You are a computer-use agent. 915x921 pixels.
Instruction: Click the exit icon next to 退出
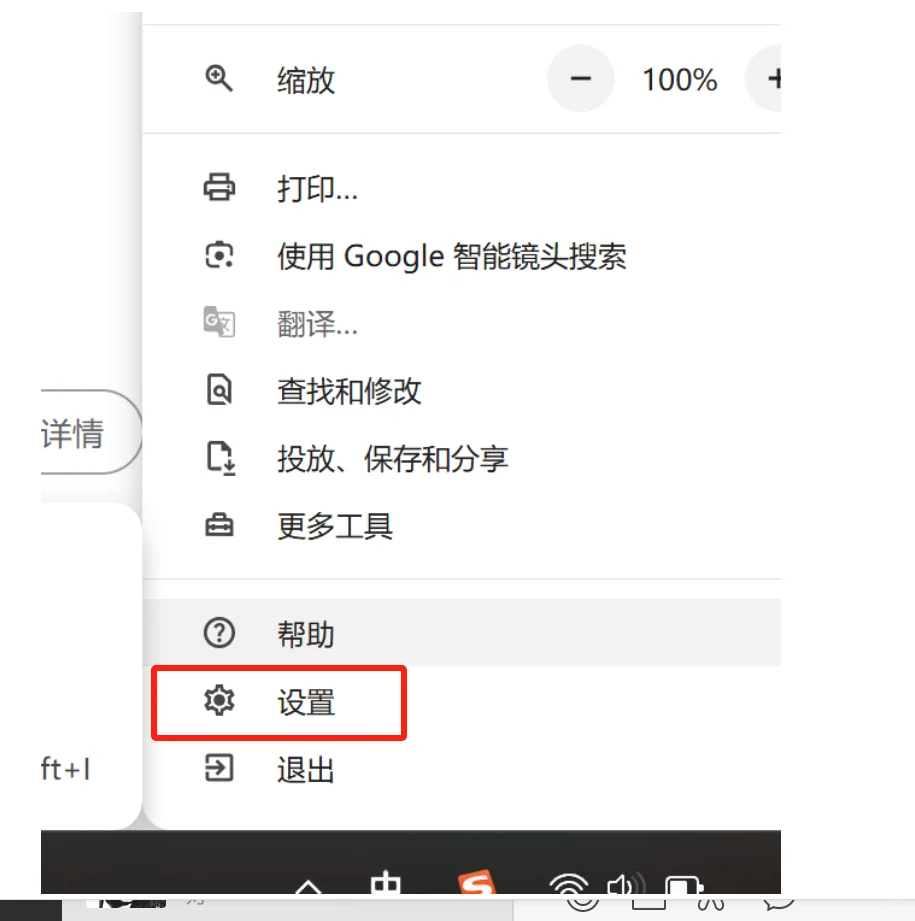coord(218,769)
